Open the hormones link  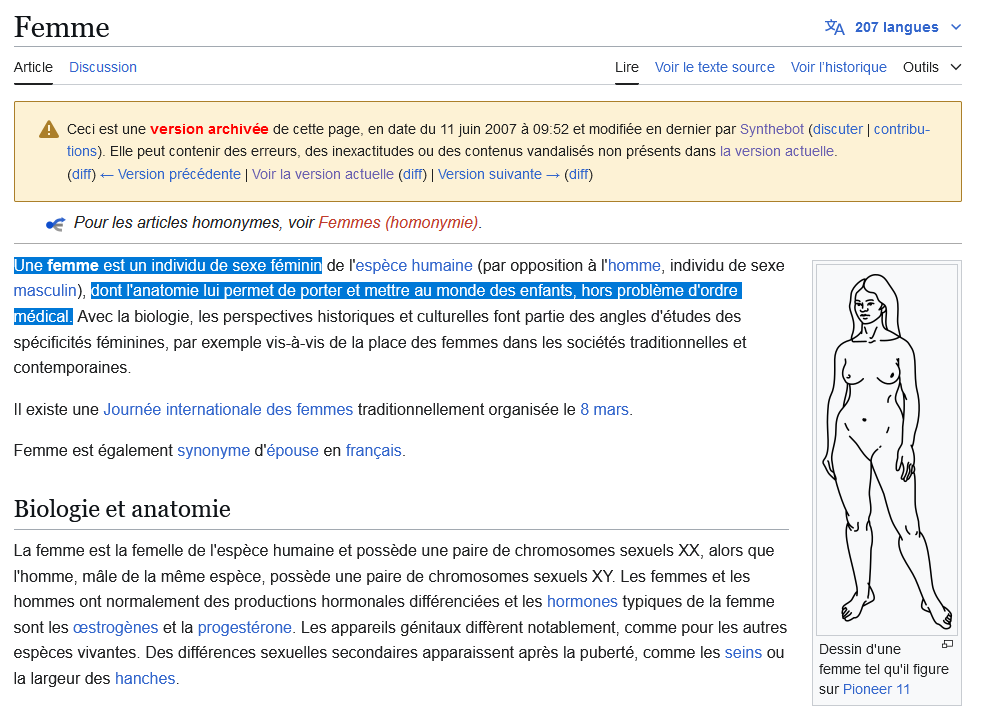pos(582,602)
